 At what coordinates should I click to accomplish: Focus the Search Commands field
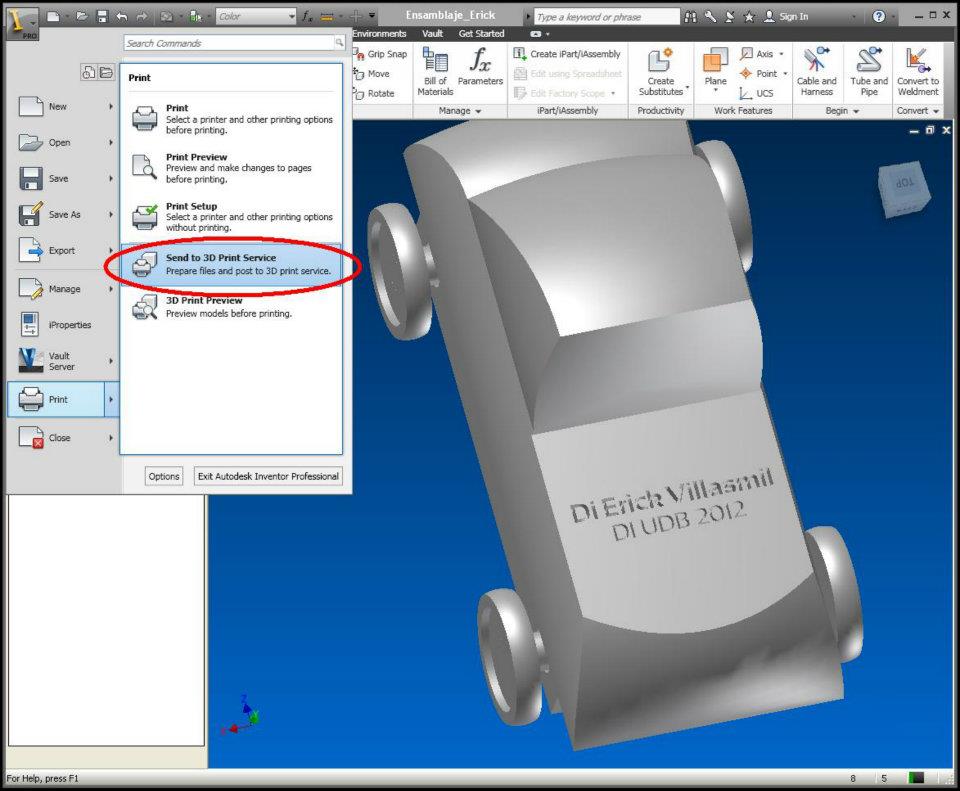point(228,43)
